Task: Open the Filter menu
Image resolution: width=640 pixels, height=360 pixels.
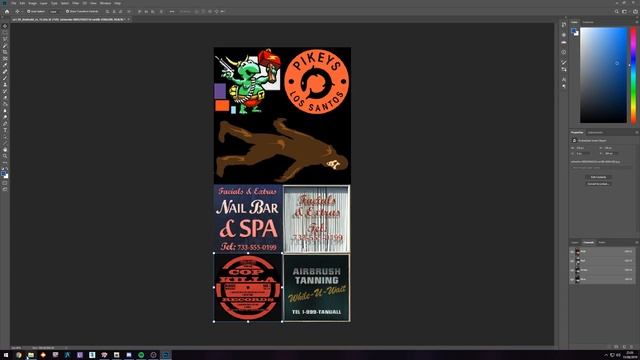Action: pos(76,3)
